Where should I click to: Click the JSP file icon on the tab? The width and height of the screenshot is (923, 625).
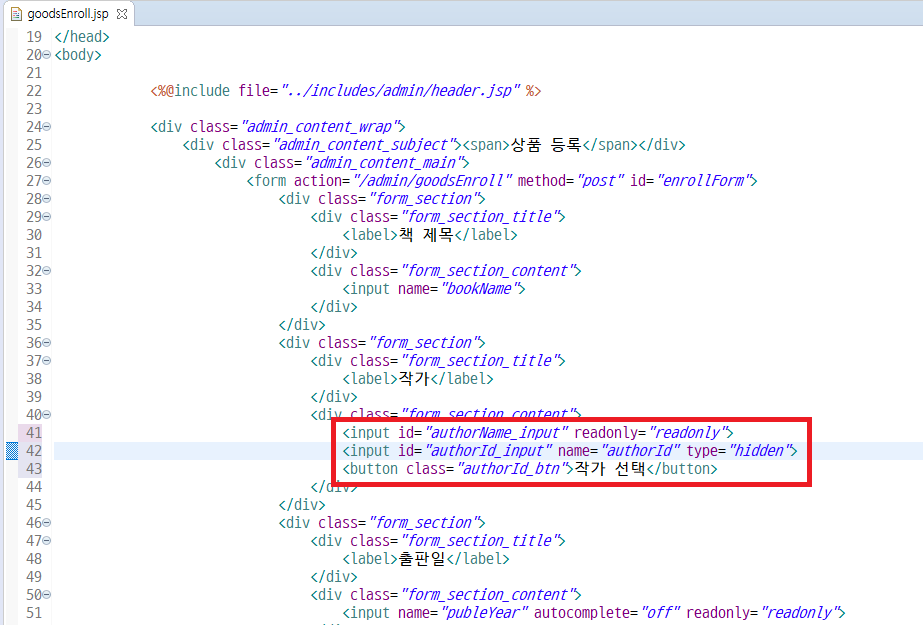point(16,14)
